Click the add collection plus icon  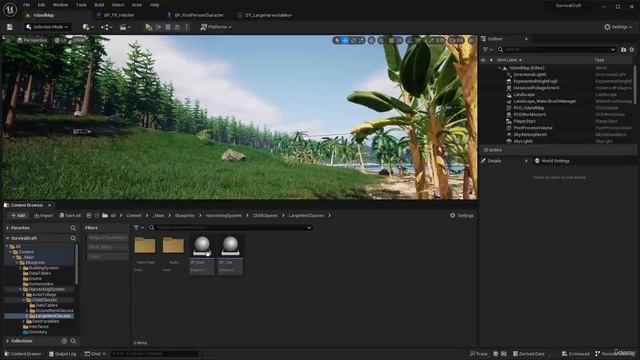(x=64, y=341)
